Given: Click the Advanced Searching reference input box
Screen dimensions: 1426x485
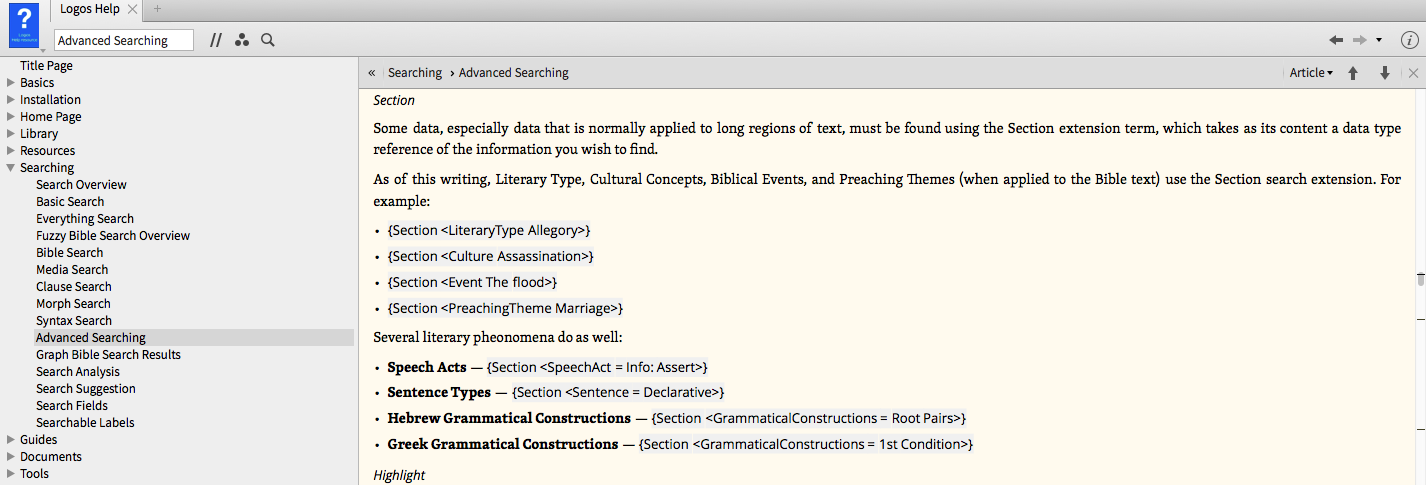Looking at the screenshot, I should coord(124,40).
